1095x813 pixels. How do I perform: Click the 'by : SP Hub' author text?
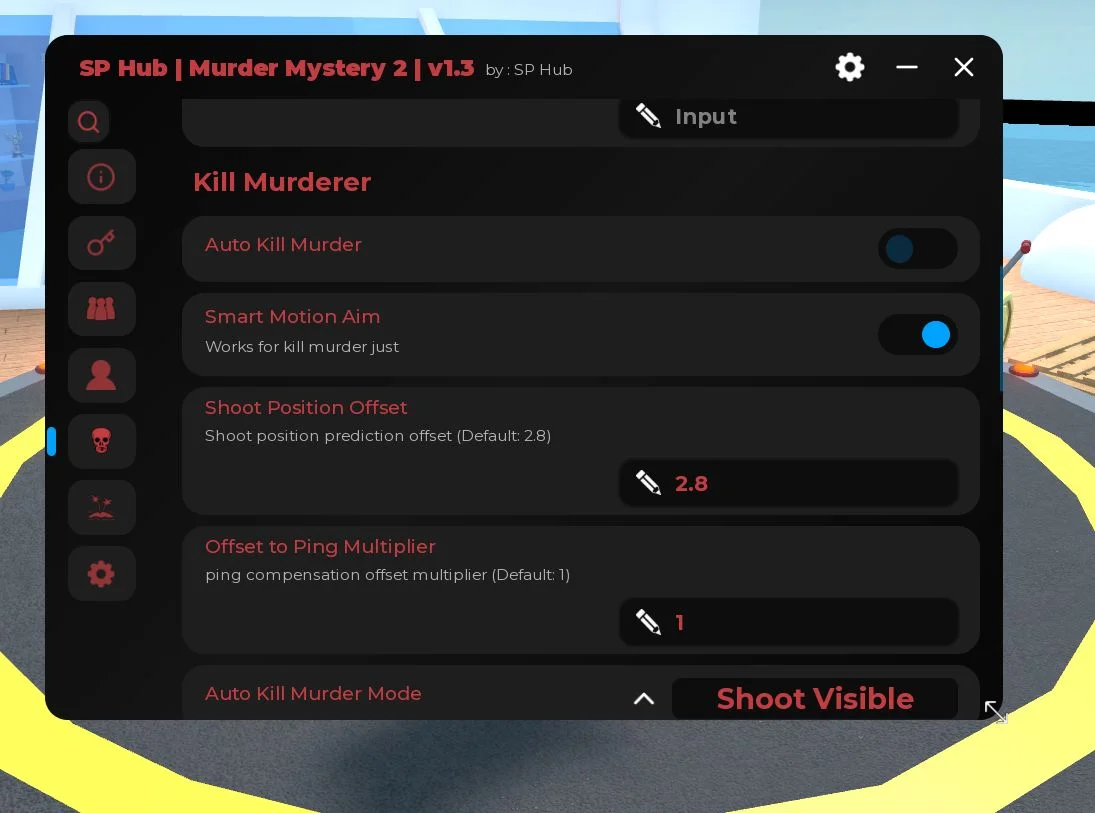tap(529, 70)
